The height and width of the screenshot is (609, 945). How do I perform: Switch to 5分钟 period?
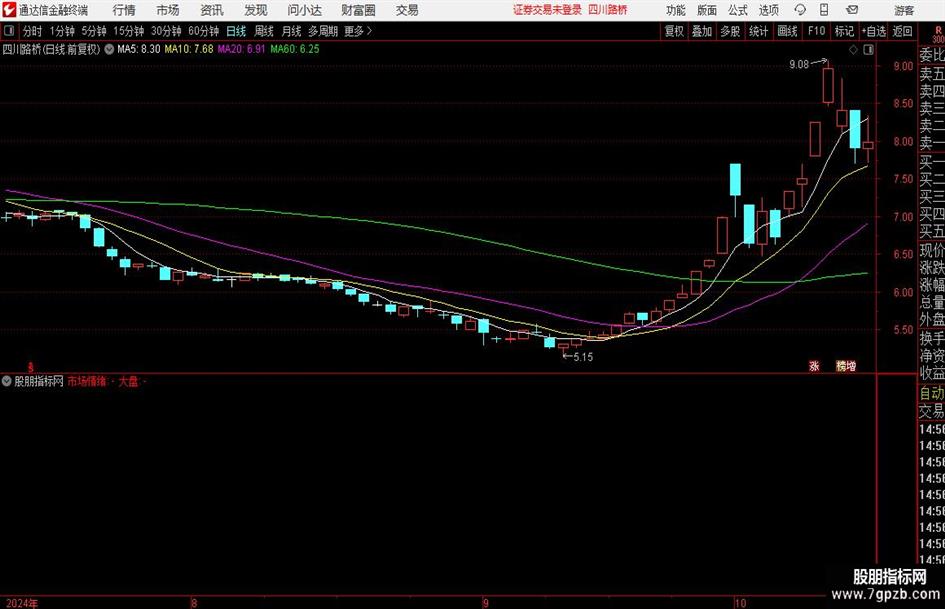tap(94, 31)
